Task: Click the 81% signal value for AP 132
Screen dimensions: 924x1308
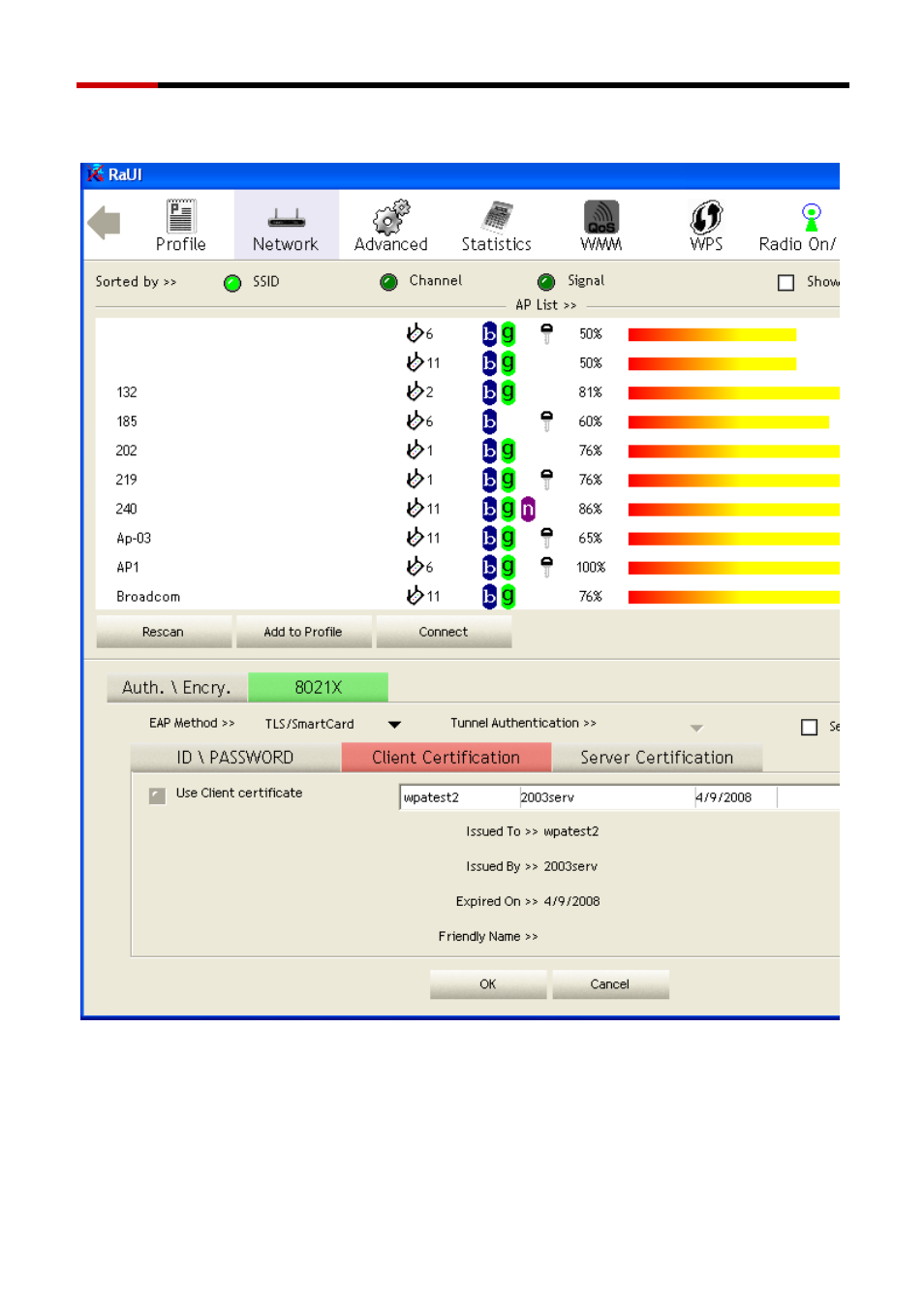Action: pos(591,392)
